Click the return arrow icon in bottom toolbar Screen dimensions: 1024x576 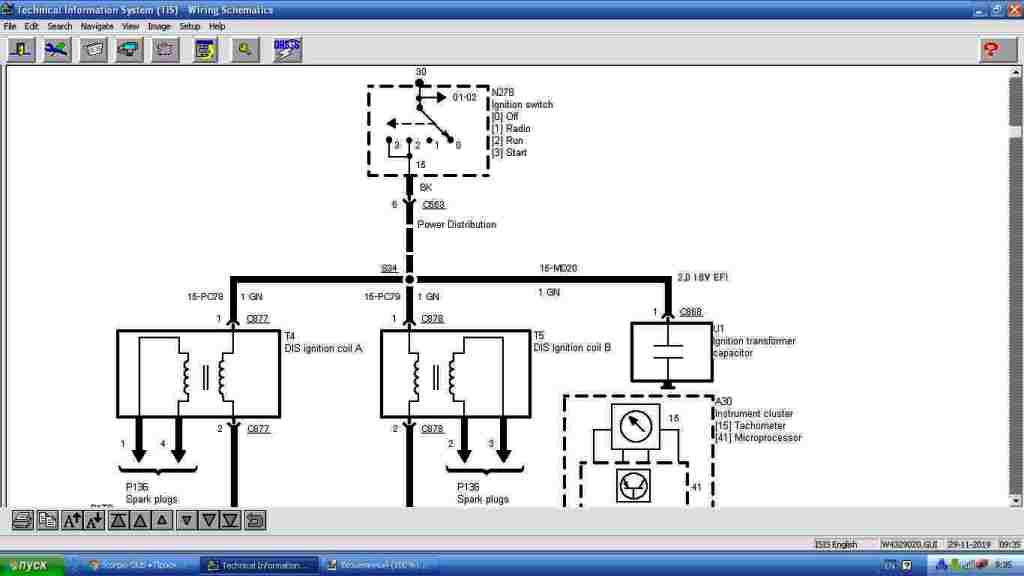[x=255, y=520]
